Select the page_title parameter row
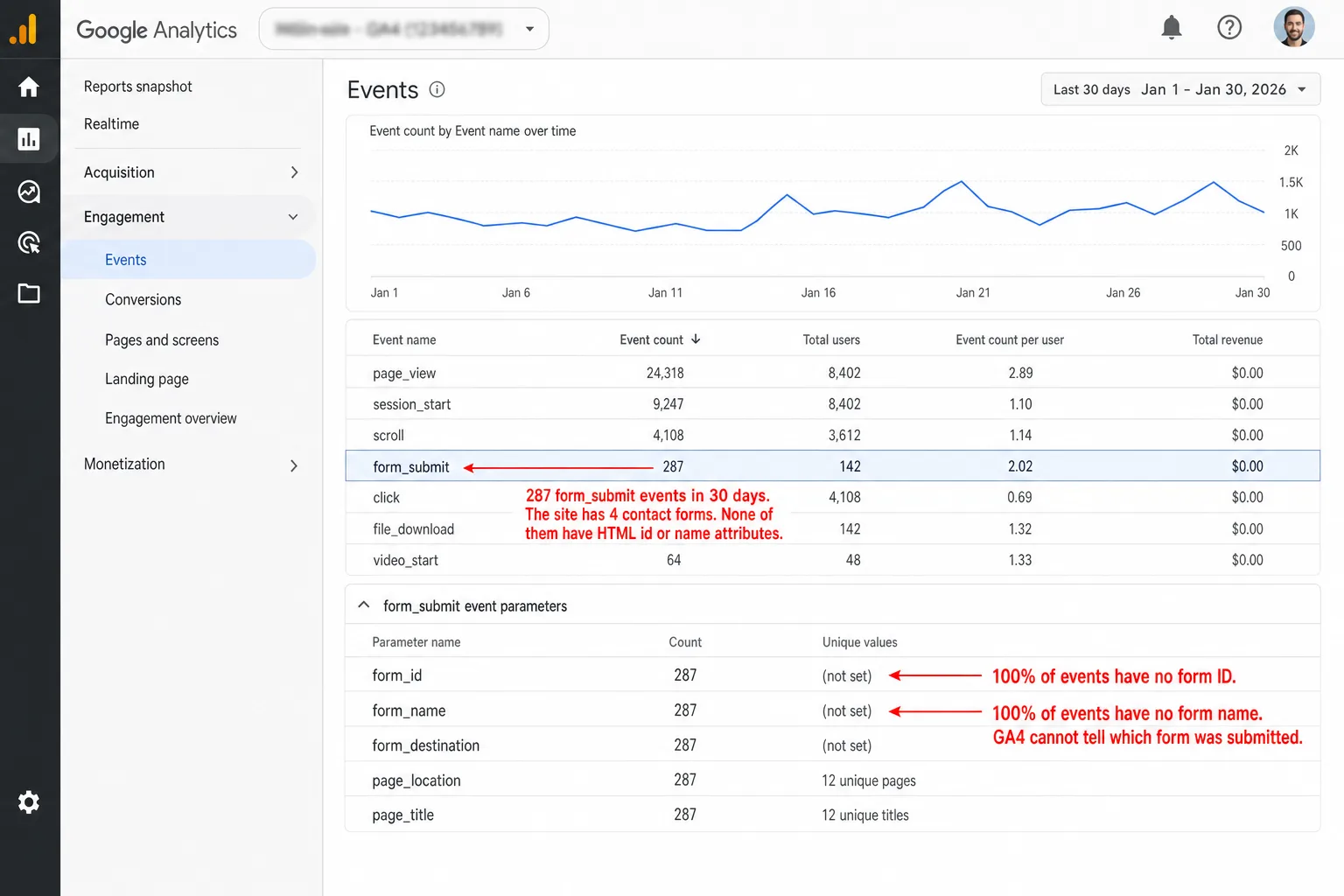1344x896 pixels. [832, 815]
